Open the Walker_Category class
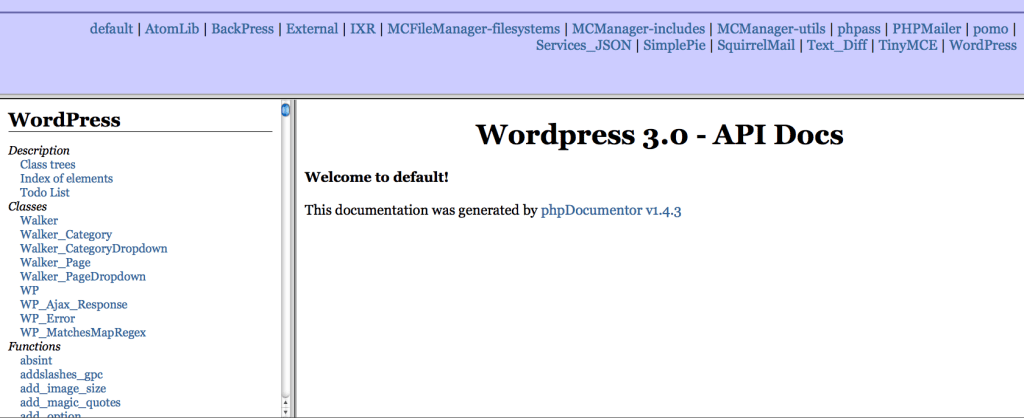The height and width of the screenshot is (418, 1024). 66,234
